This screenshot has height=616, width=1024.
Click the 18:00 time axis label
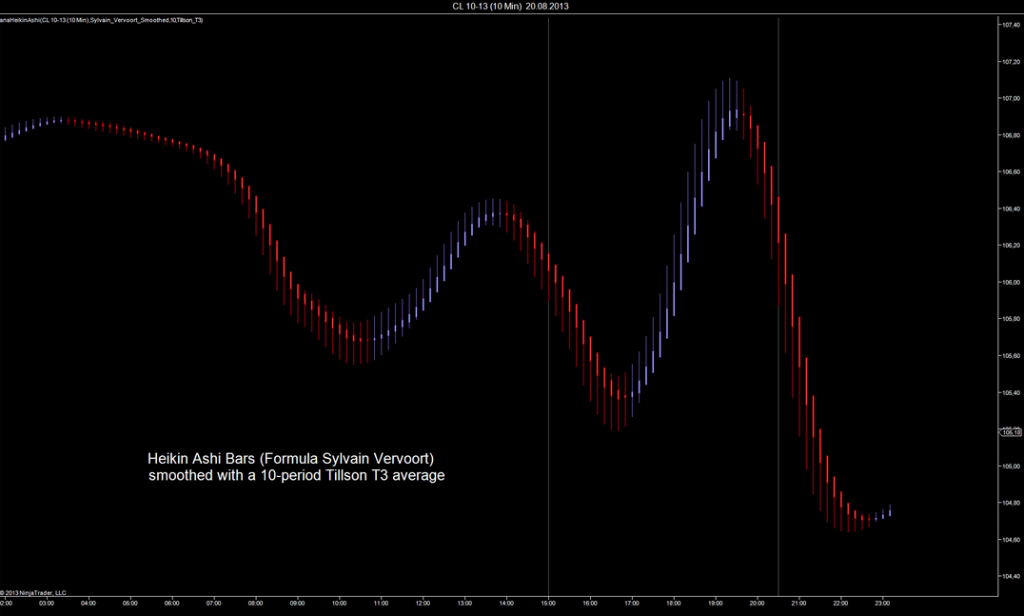click(x=673, y=603)
